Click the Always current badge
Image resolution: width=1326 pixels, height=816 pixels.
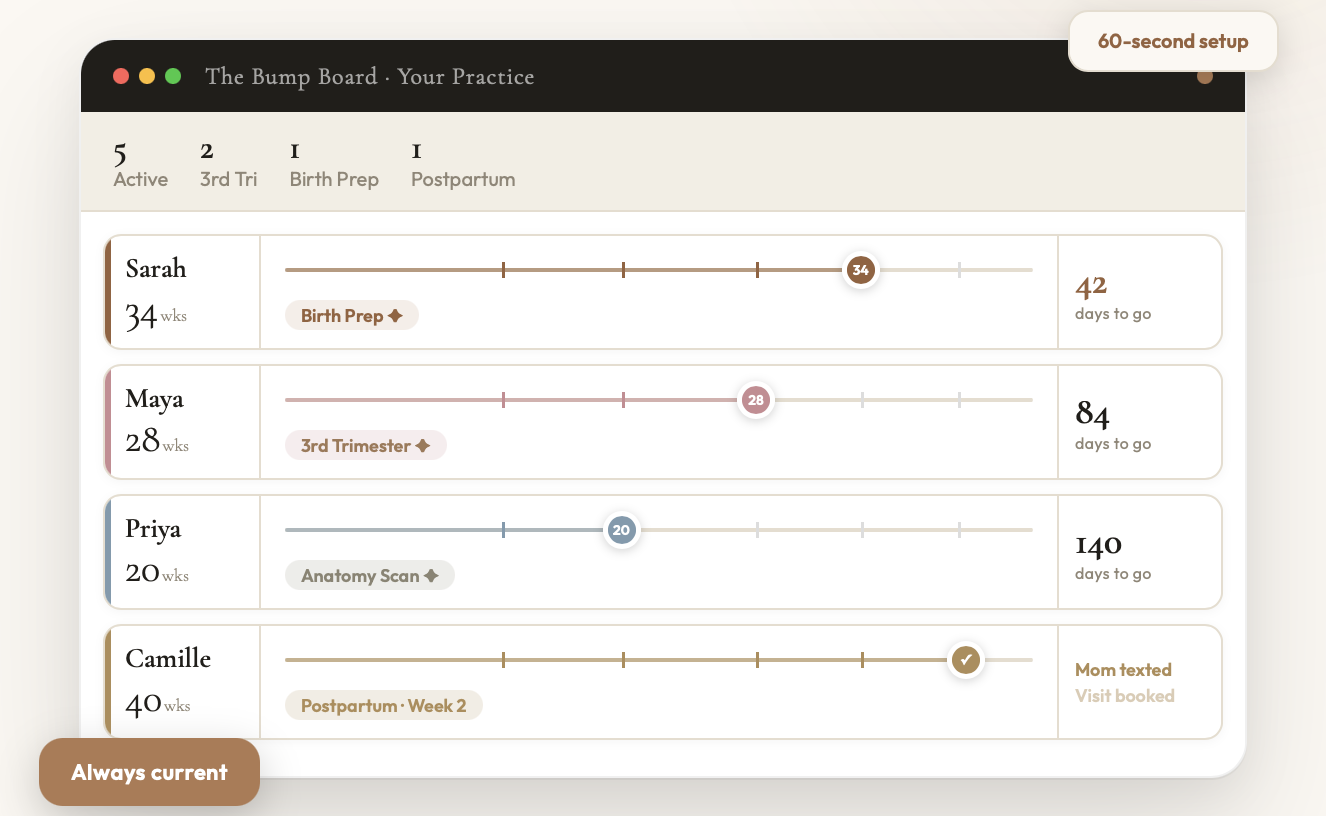(149, 772)
